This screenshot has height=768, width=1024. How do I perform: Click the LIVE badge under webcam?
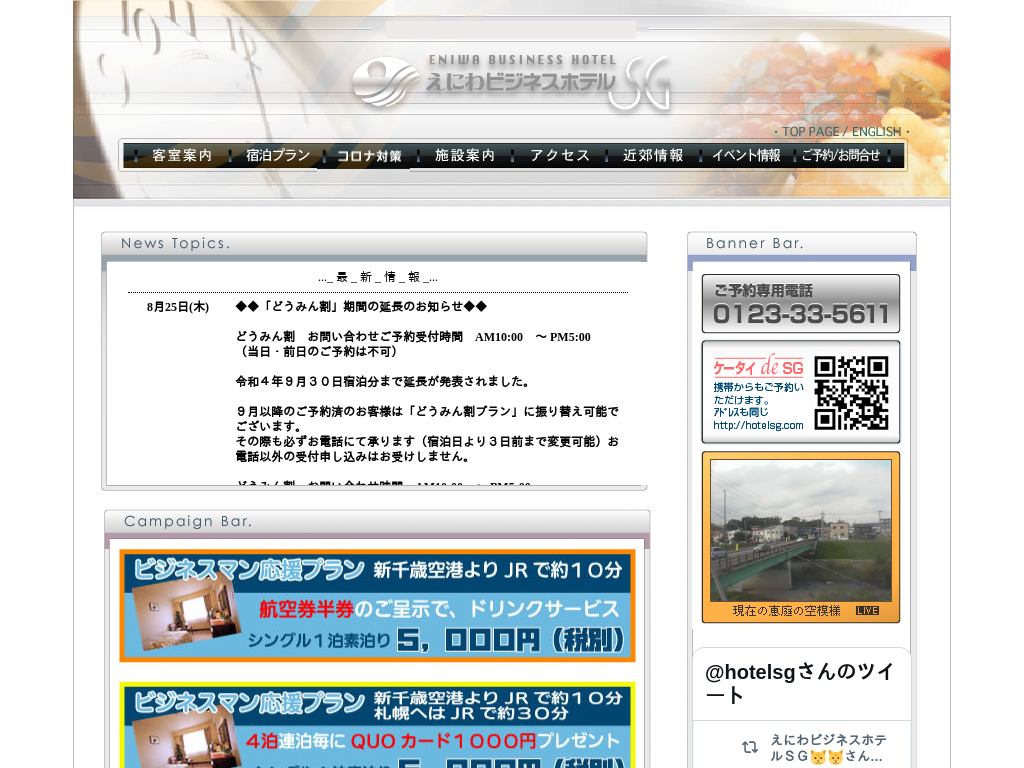click(867, 611)
